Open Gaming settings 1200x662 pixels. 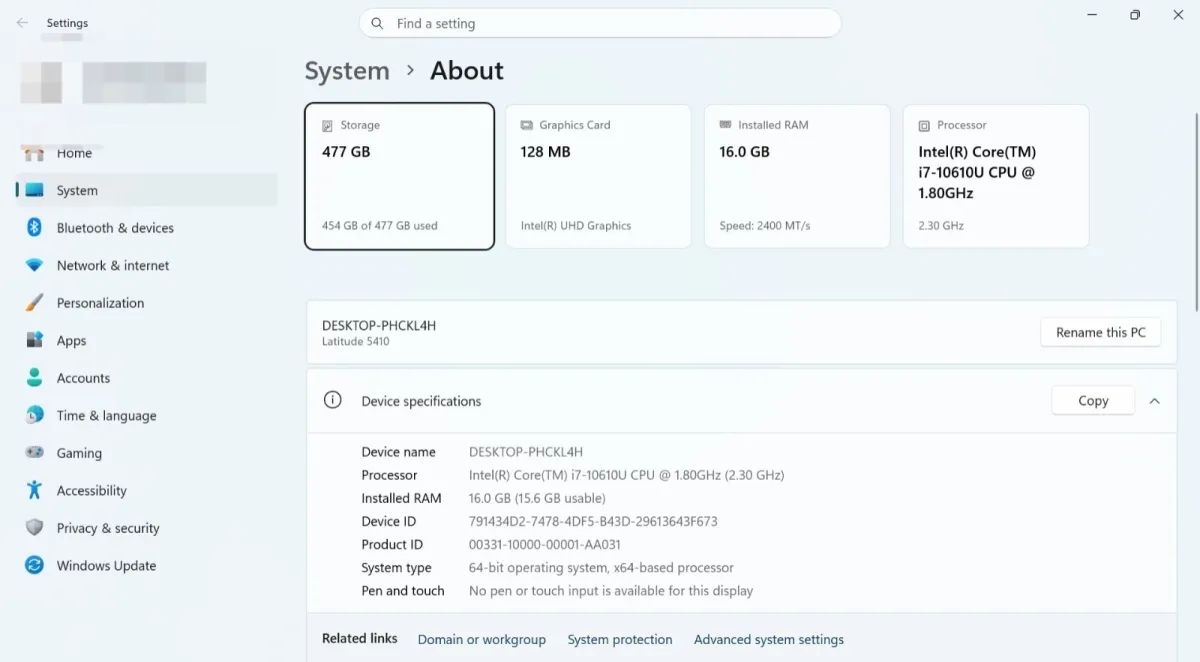point(147,453)
